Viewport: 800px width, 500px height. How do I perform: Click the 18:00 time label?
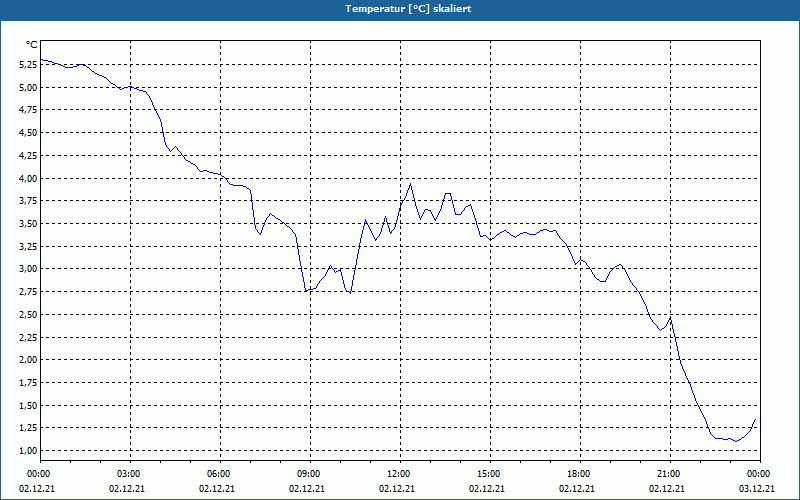pyautogui.click(x=580, y=474)
